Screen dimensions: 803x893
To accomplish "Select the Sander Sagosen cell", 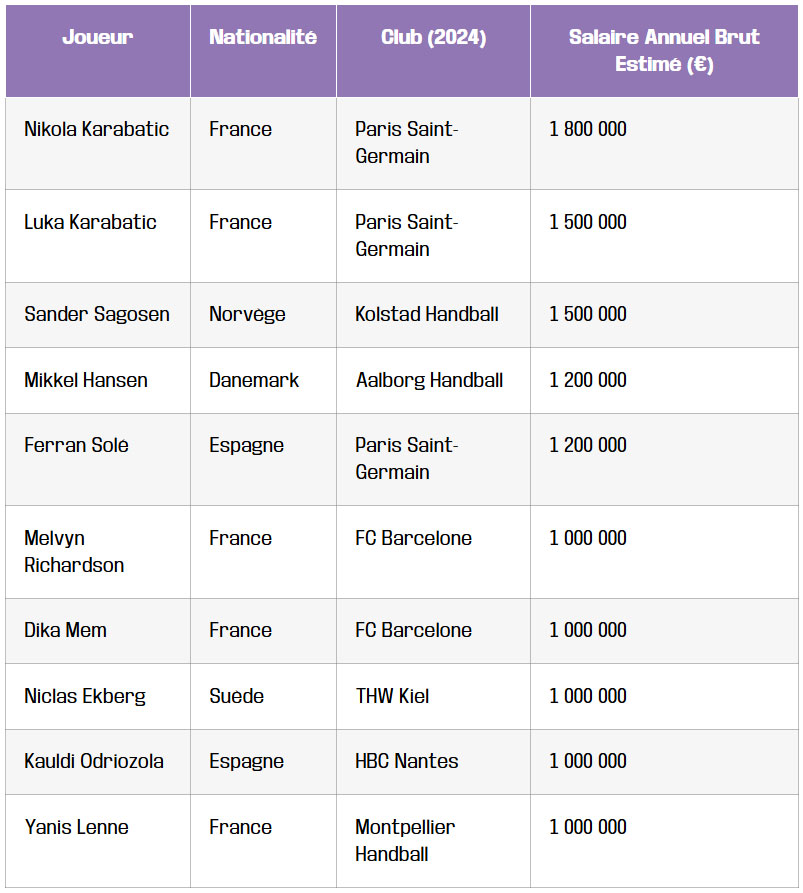I will pos(97,315).
